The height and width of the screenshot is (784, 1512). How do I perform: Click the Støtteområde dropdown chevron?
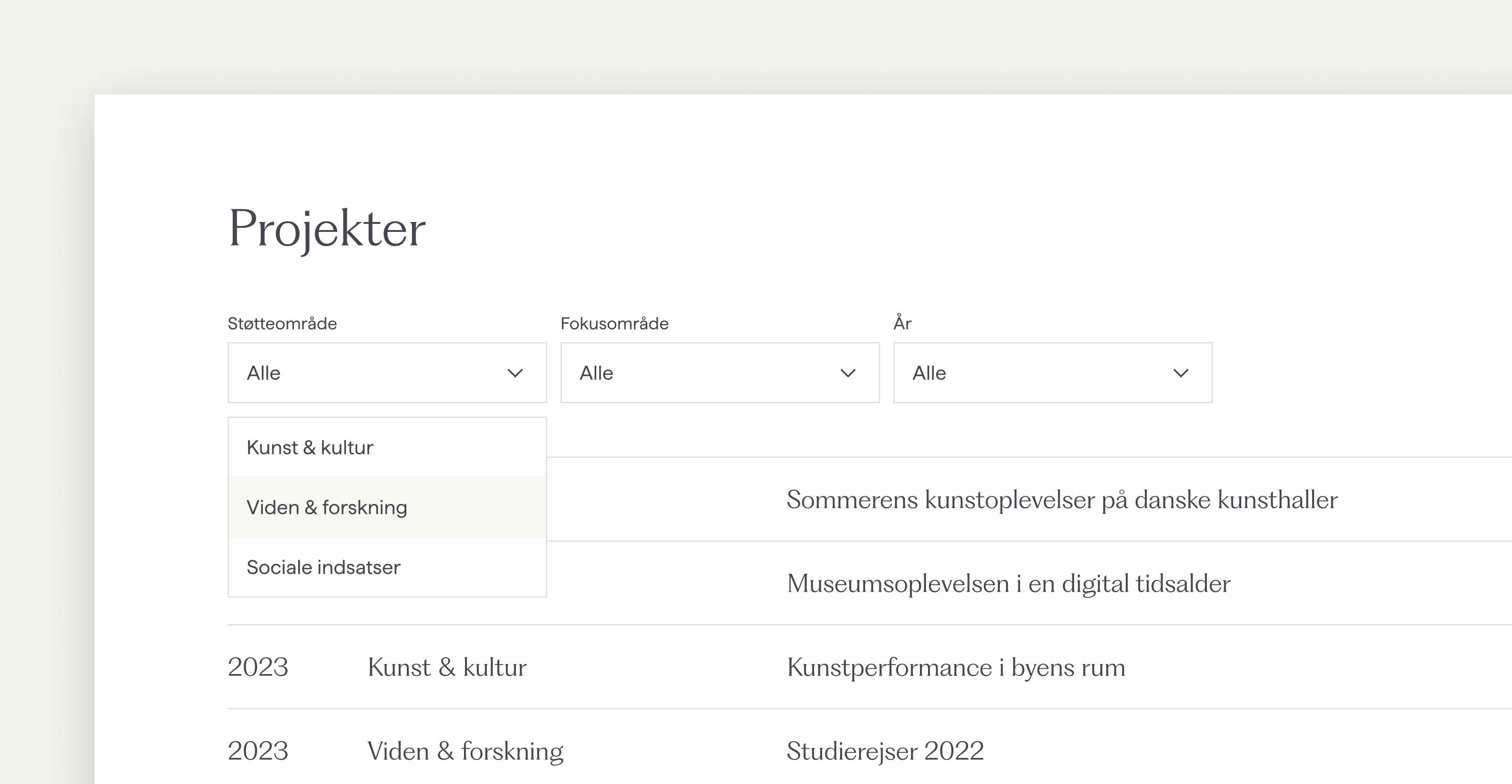tap(515, 373)
